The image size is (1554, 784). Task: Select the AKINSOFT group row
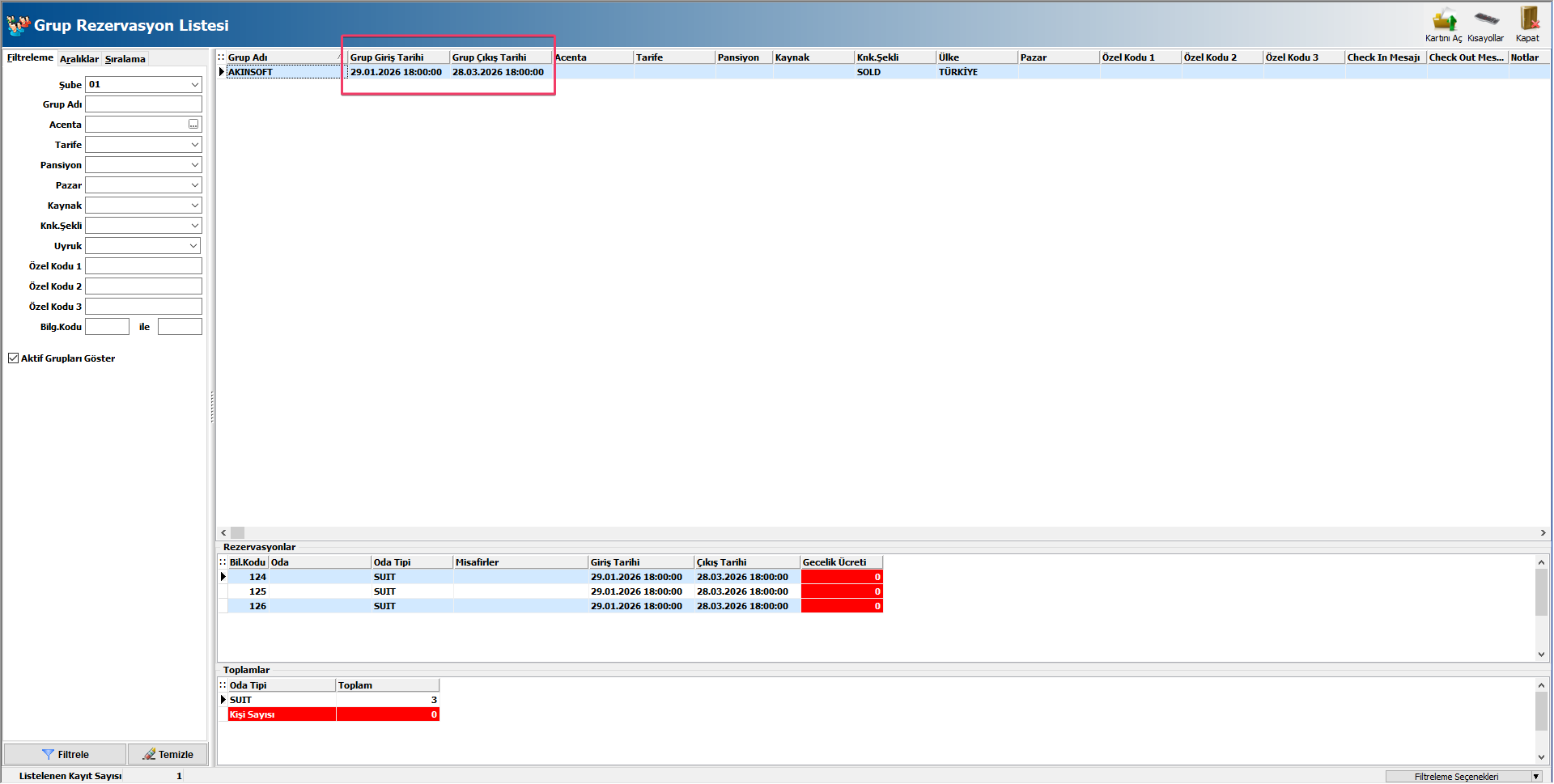point(283,72)
